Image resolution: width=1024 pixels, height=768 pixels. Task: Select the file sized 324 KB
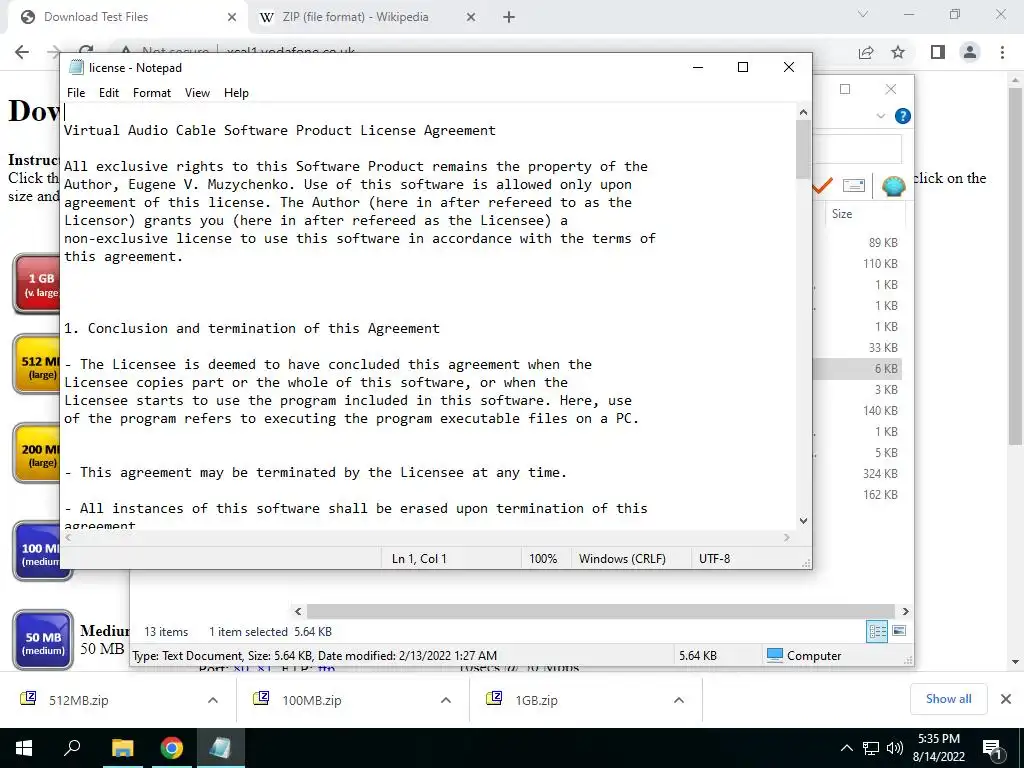pos(880,473)
